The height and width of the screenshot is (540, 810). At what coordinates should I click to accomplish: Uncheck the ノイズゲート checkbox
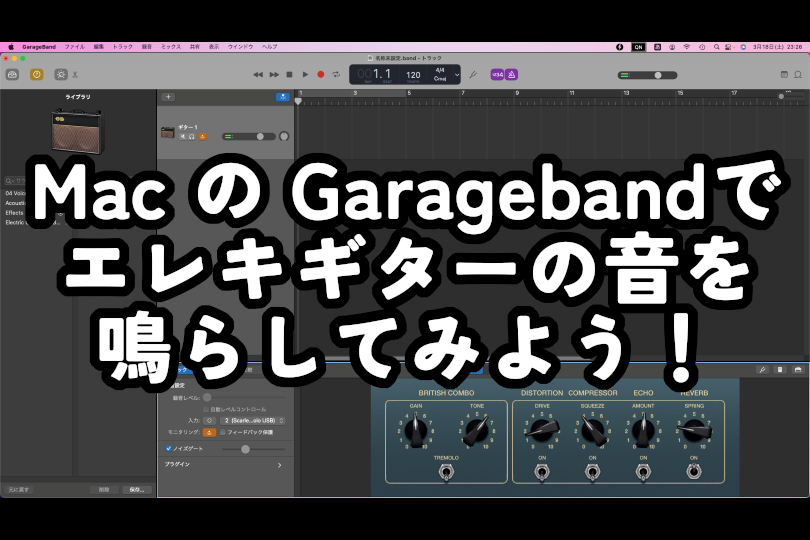coord(168,449)
